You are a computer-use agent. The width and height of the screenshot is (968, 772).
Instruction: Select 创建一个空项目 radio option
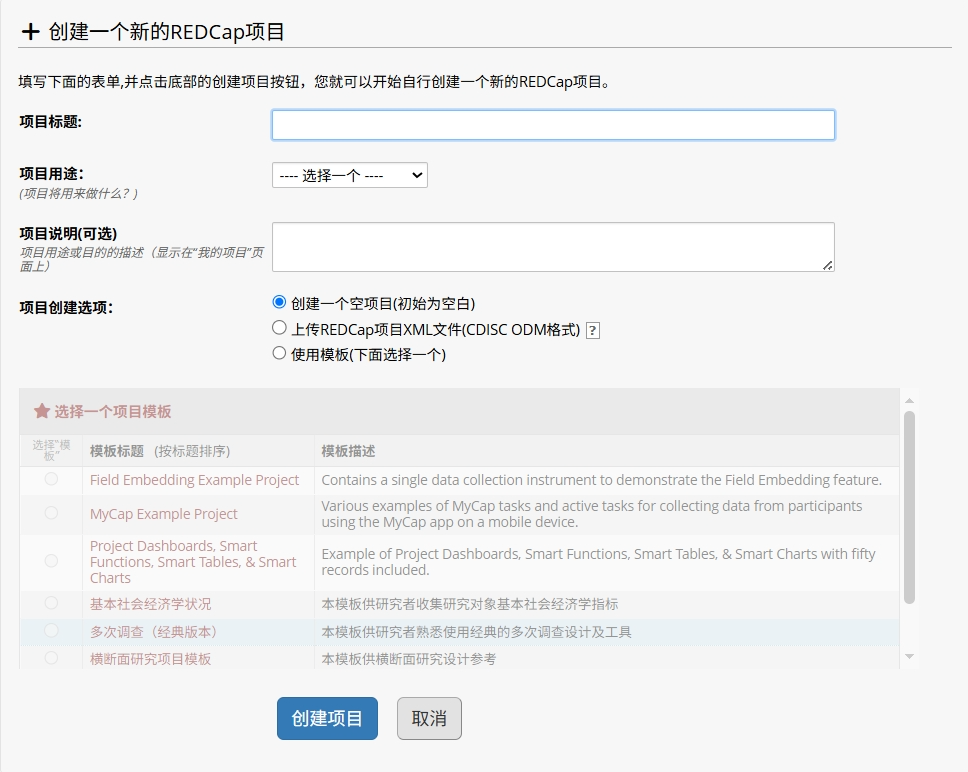click(279, 302)
